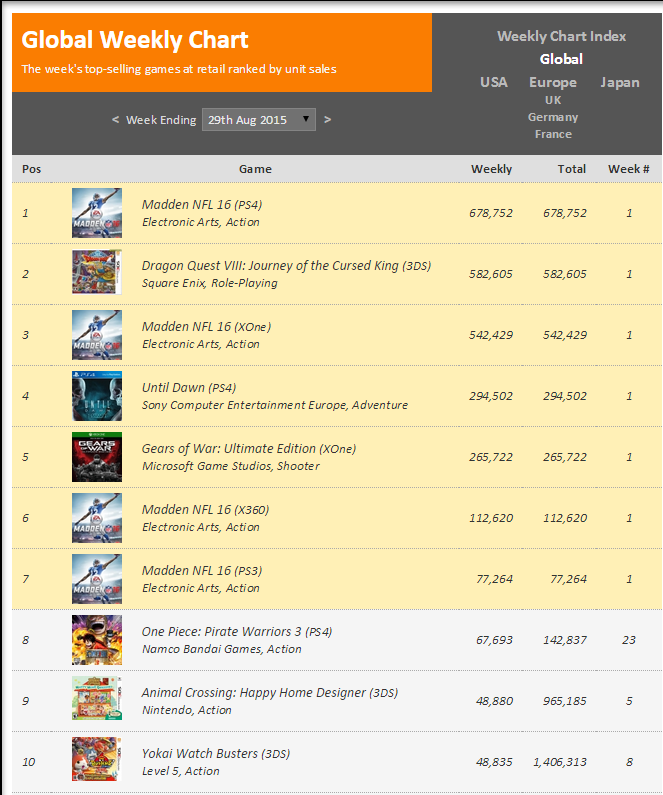
Task: Click One Piece: Pirate Warriors 3 title
Action: [237, 632]
